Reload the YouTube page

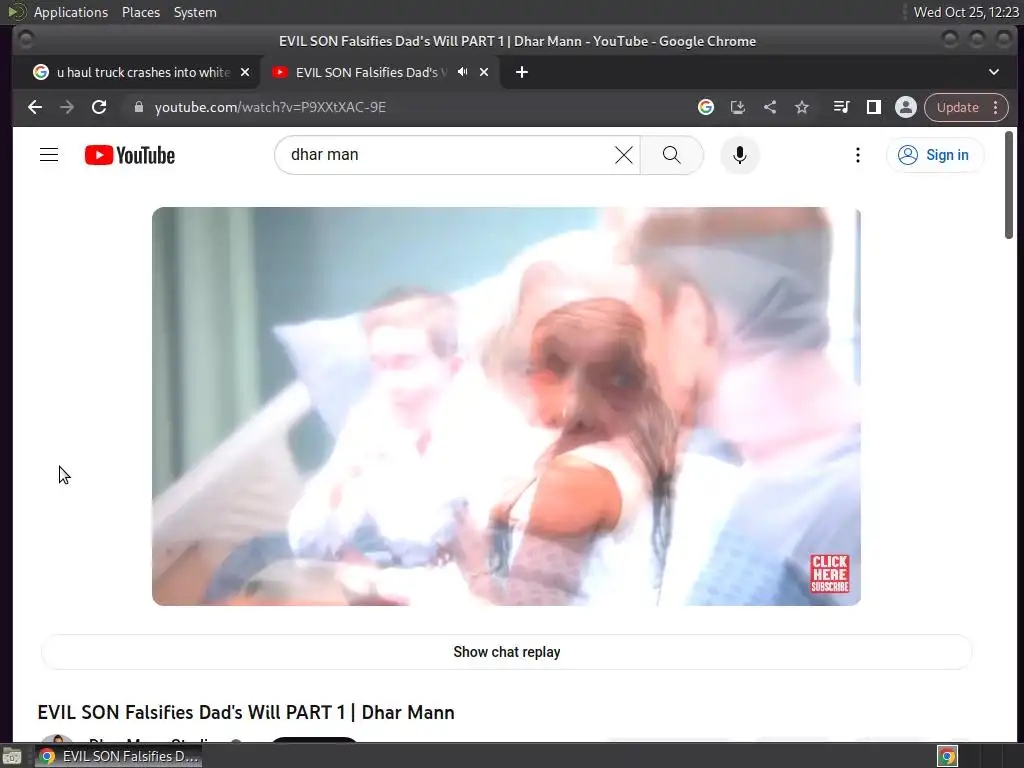99,107
